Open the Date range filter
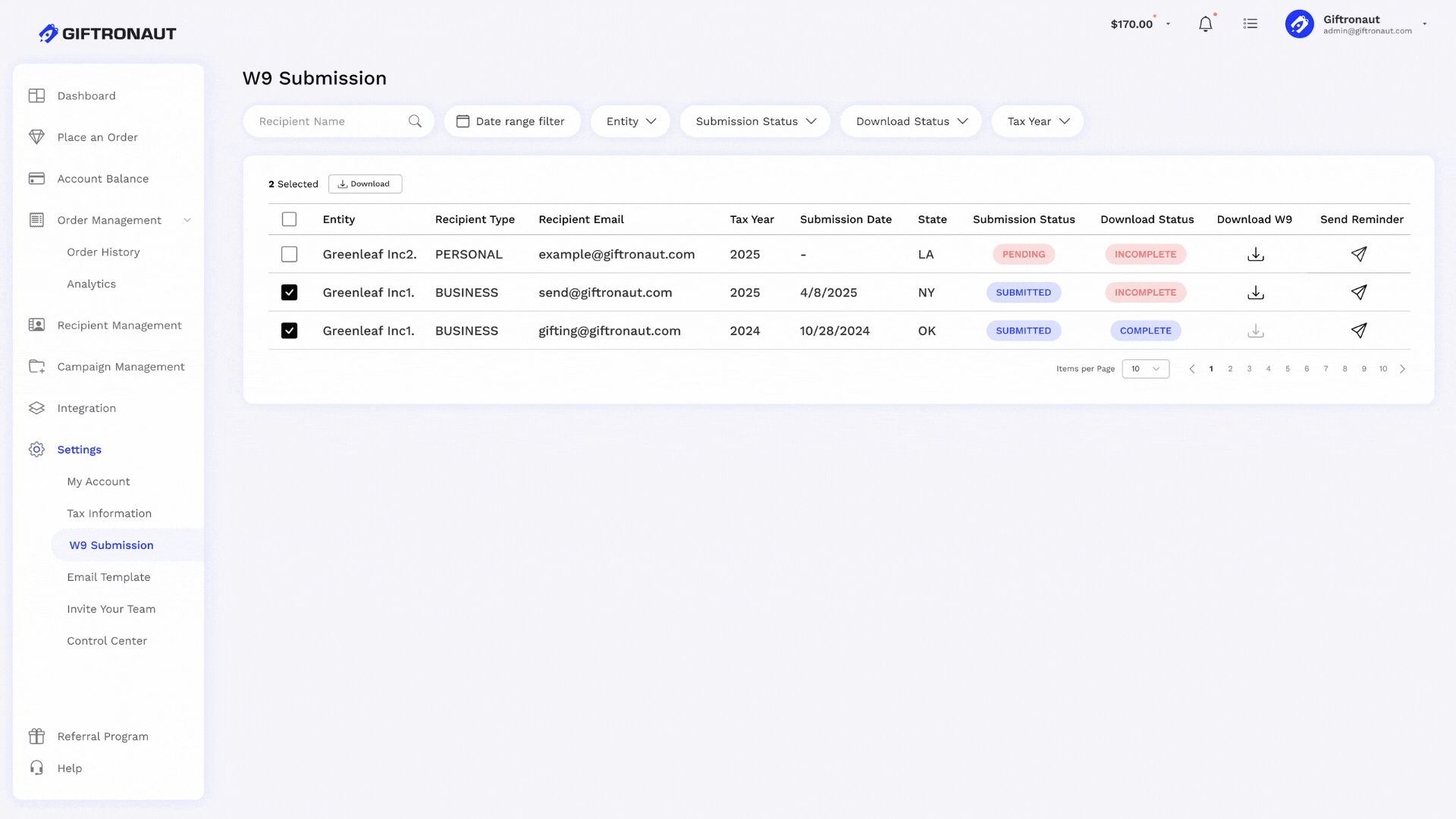The width and height of the screenshot is (1456, 819). 512,121
